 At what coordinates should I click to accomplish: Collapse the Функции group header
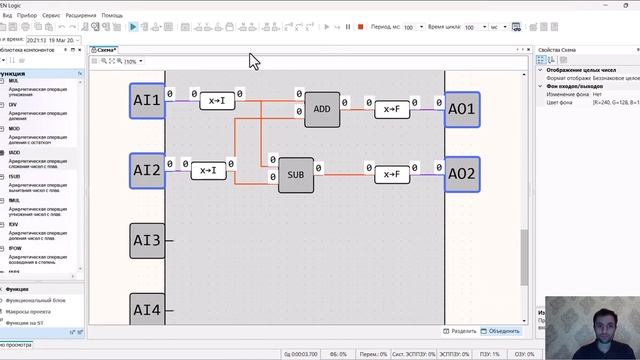(41, 73)
